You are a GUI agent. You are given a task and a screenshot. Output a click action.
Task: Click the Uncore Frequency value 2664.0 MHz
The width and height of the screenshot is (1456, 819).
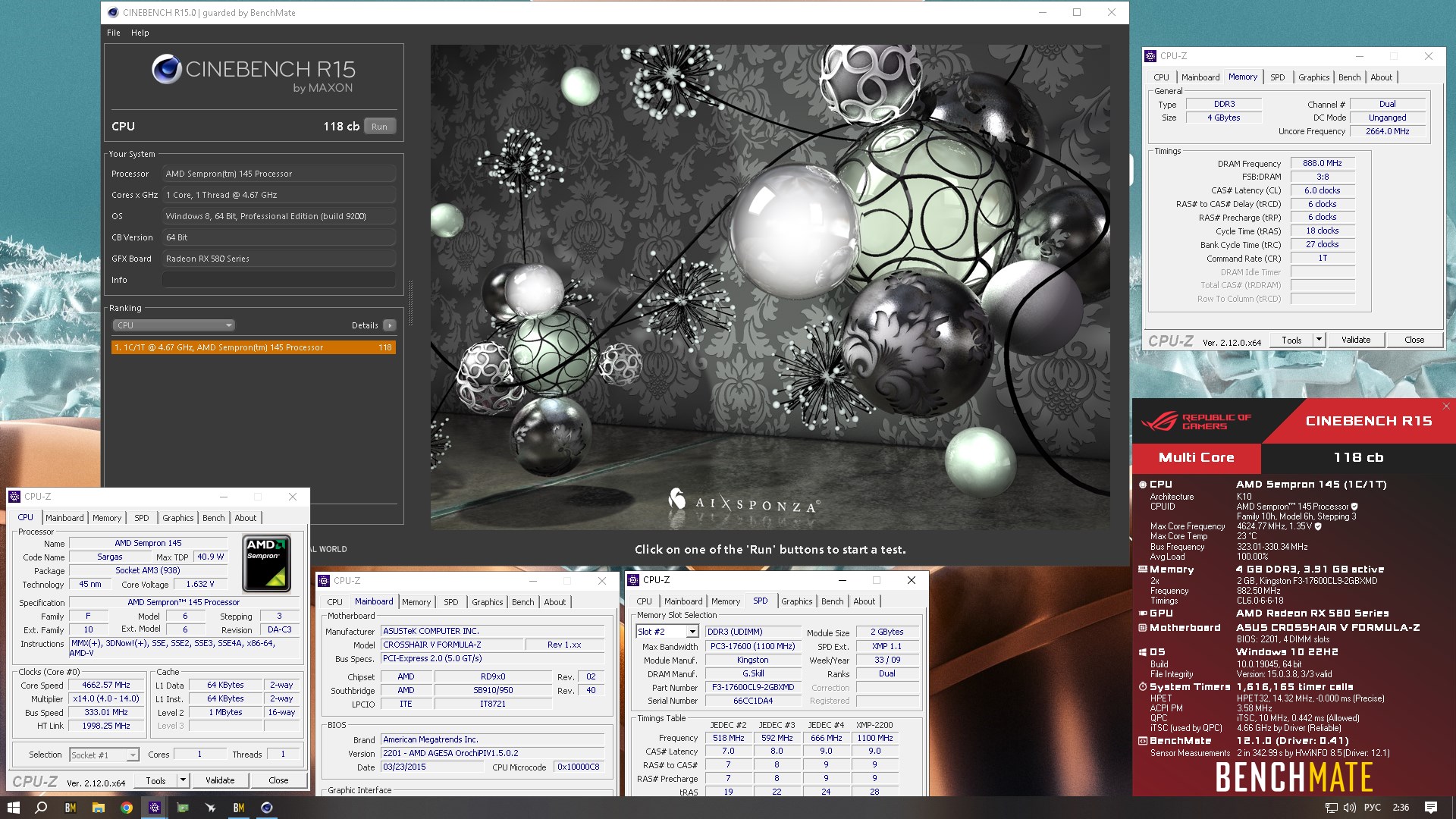coord(1387,131)
